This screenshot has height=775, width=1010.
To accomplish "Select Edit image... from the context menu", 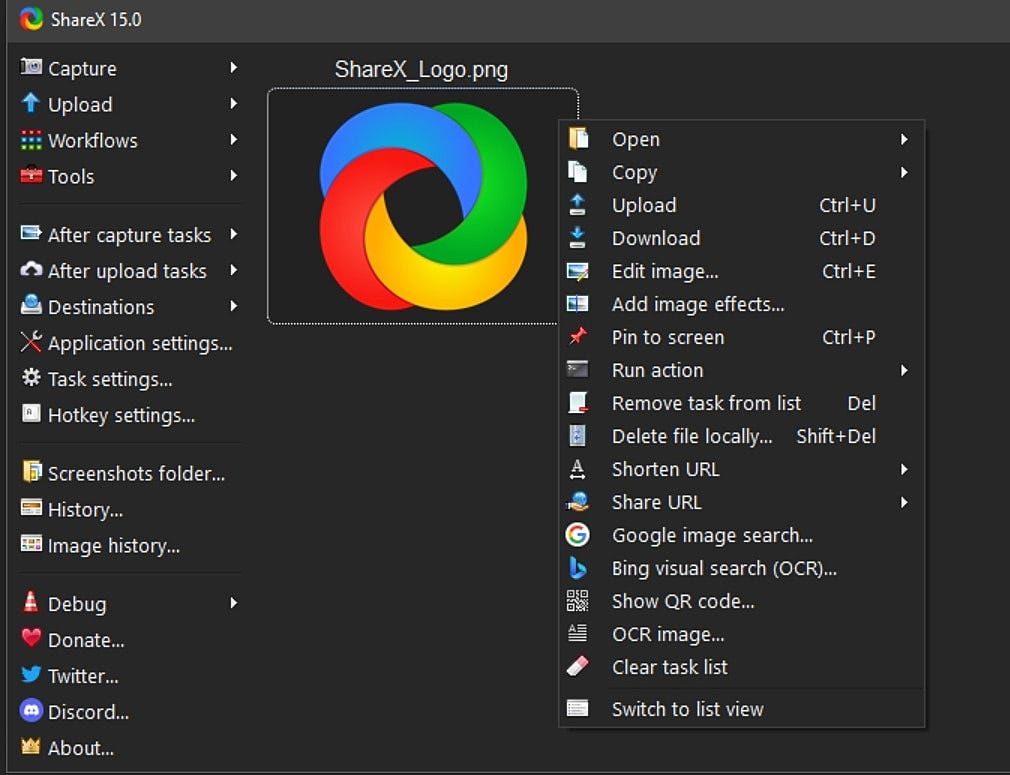I will pos(741,271).
